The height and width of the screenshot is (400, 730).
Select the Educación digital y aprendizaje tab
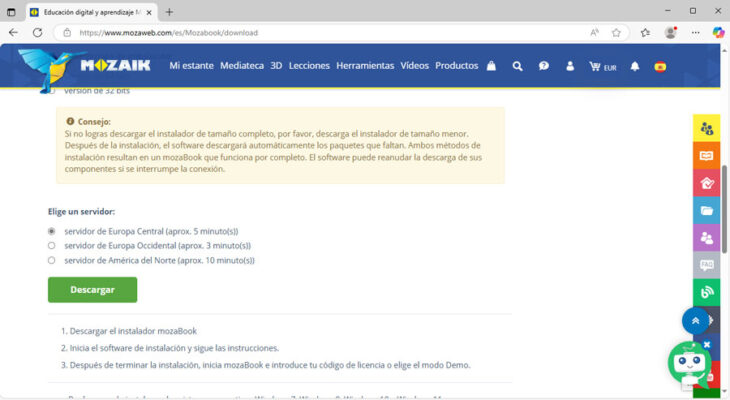(x=92, y=13)
